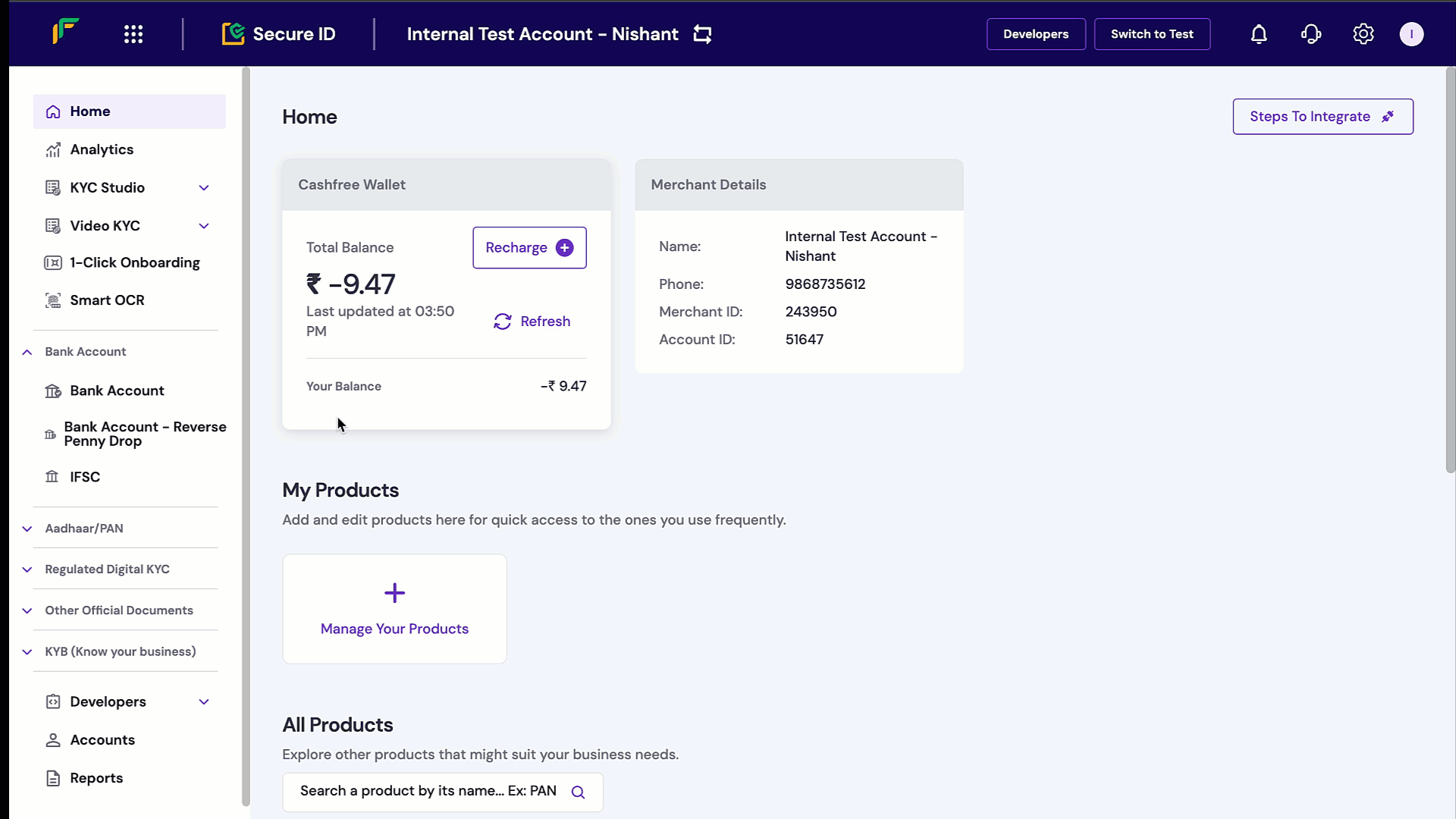Click the Cashfree logo icon
Screen dimensions: 1456x819
click(x=66, y=32)
